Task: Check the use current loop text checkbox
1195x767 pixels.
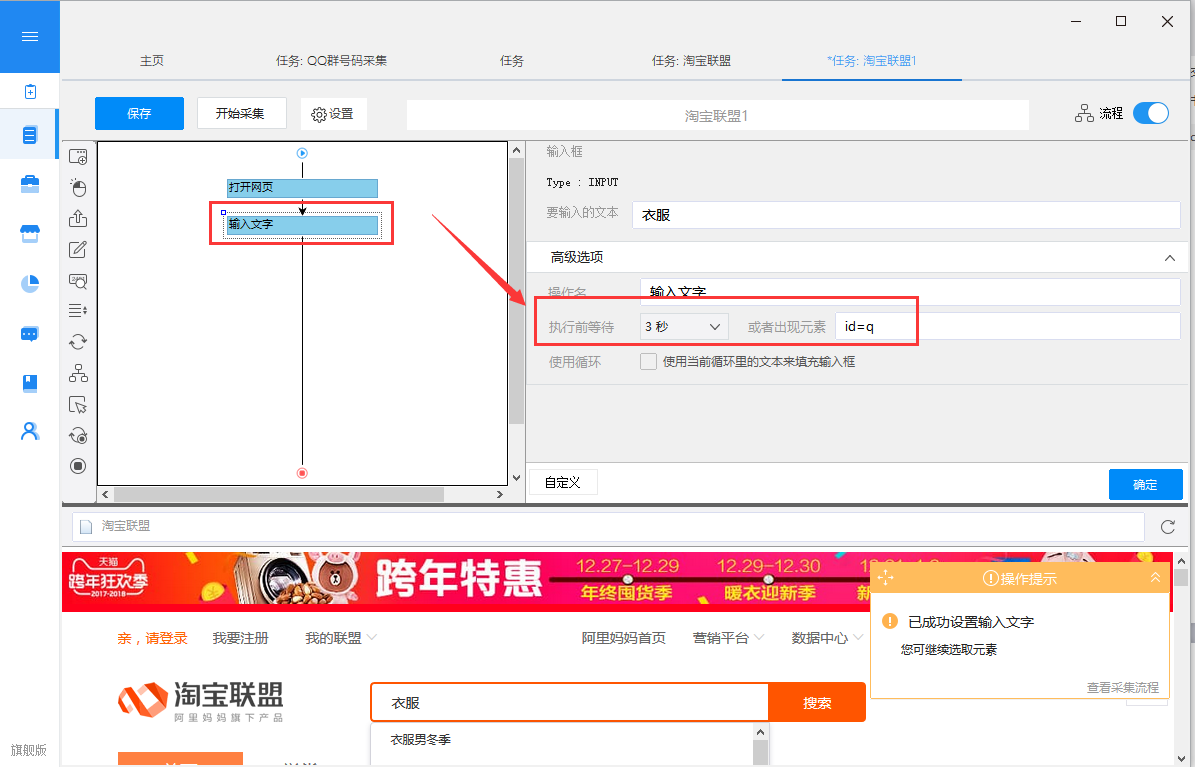Action: tap(649, 361)
